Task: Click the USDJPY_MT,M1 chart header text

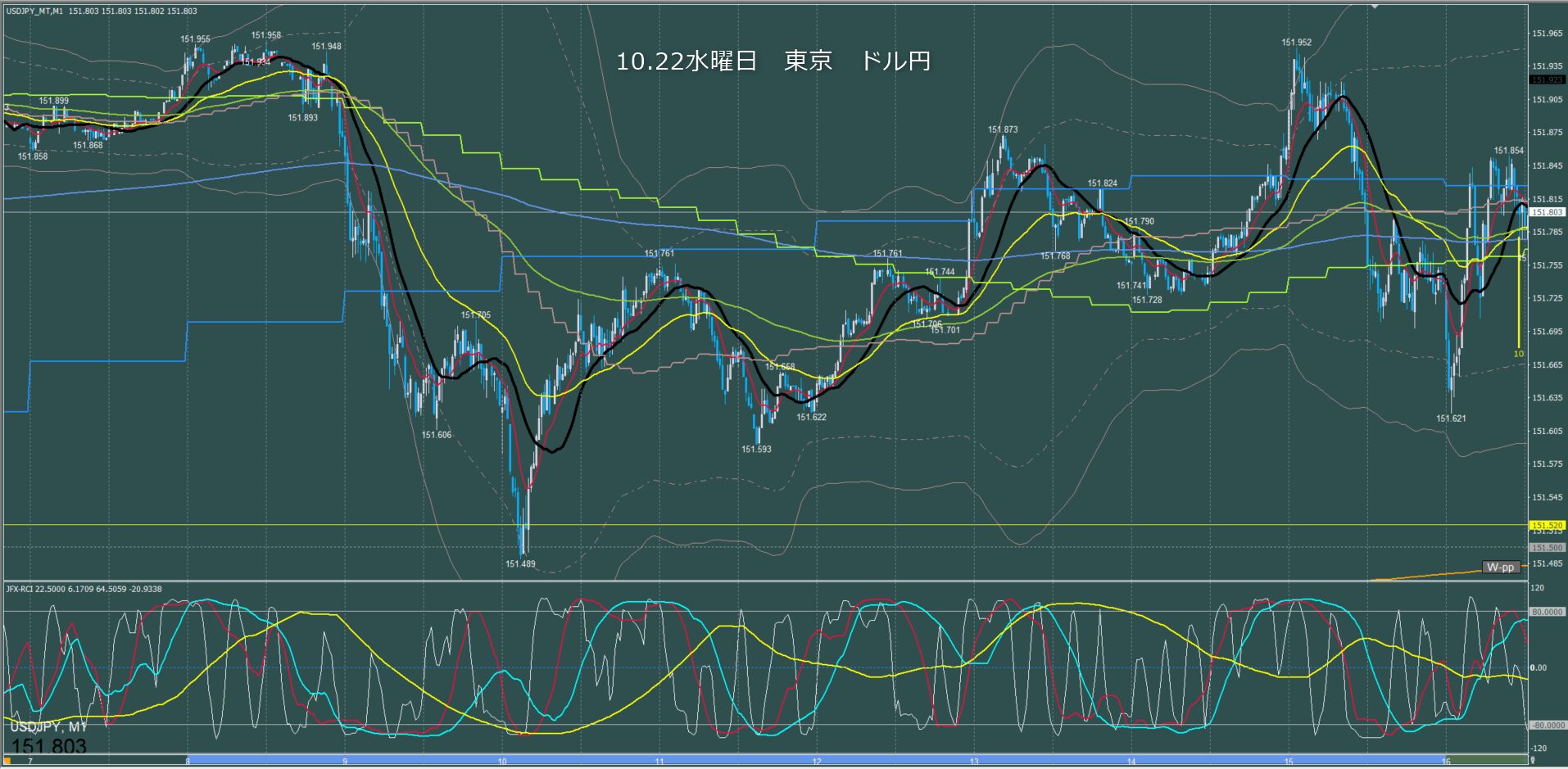Action: 35,11
